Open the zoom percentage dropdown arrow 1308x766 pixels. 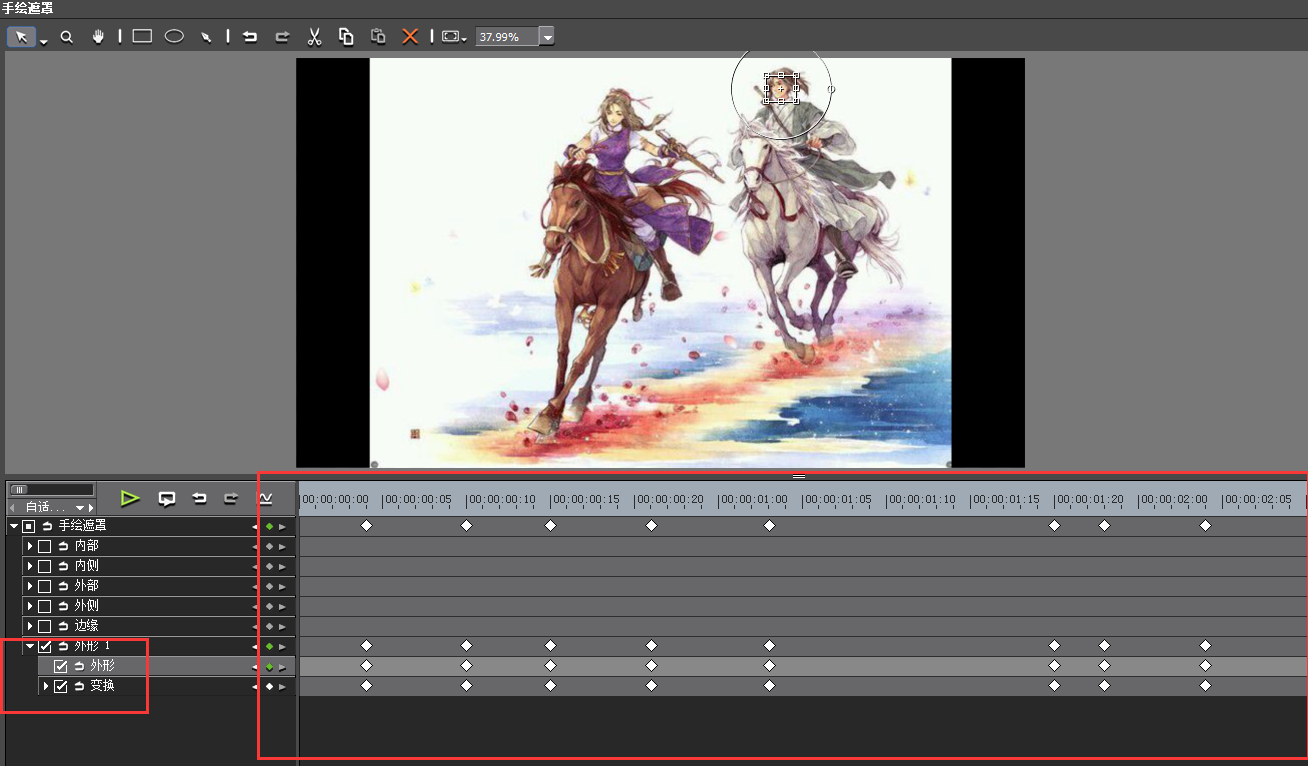tap(546, 37)
